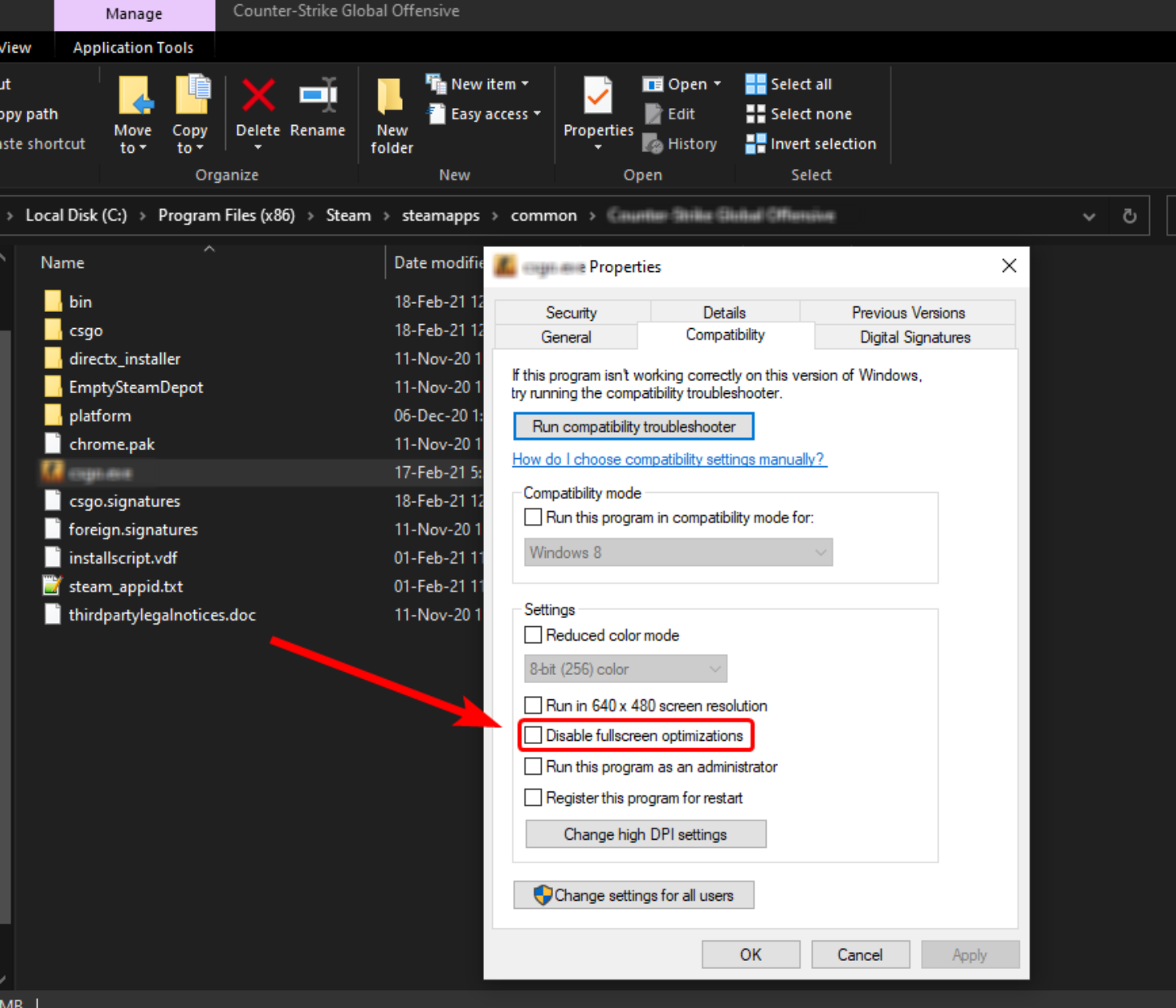Screen dimensions: 1176x1008
Task: Select the installscript.vdf file
Action: click(x=110, y=558)
